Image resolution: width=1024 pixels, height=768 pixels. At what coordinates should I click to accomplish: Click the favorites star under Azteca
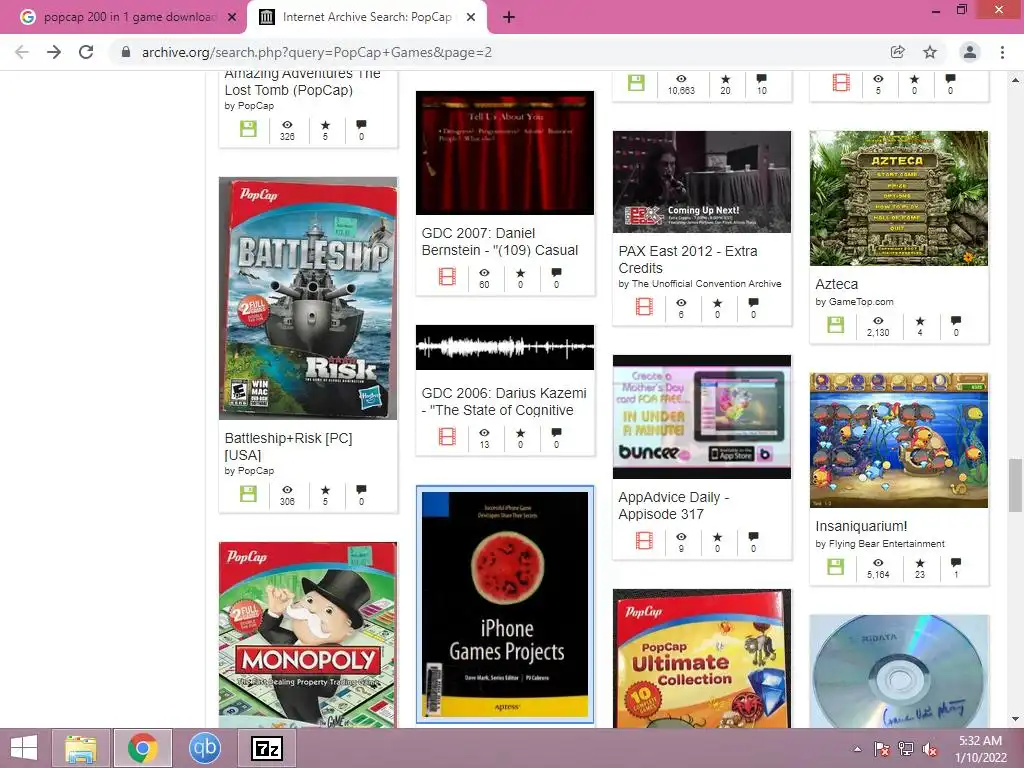(x=920, y=321)
